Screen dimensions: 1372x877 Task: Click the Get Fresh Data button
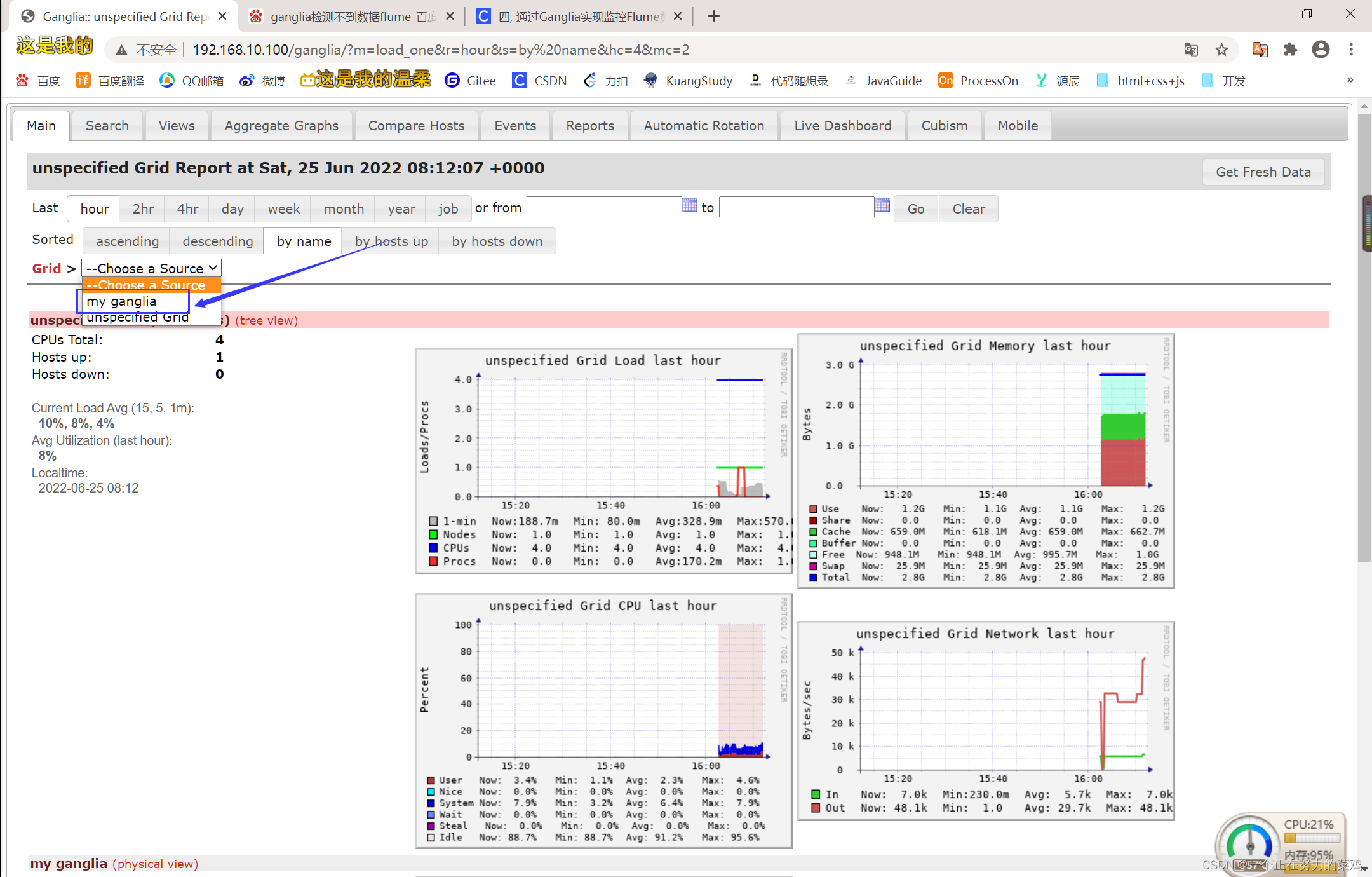point(1263,172)
